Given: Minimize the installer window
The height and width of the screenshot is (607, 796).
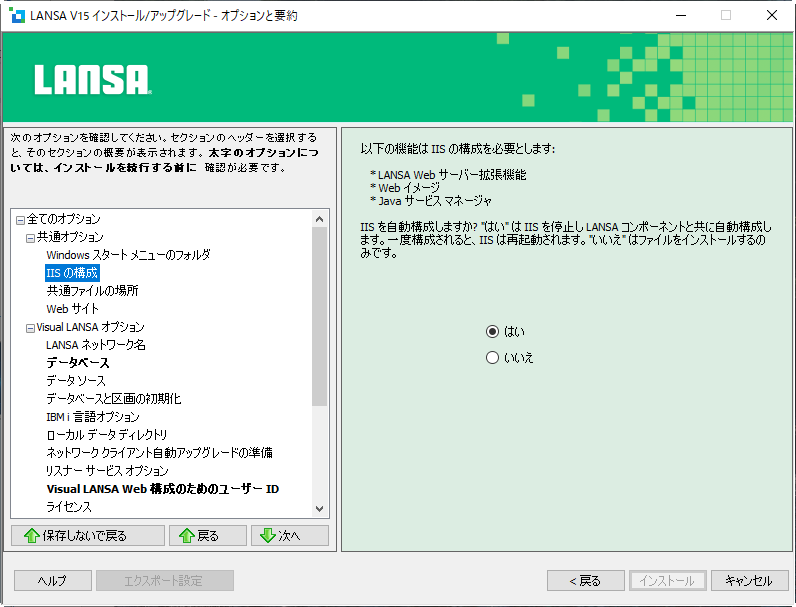Looking at the screenshot, I should [x=681, y=15].
